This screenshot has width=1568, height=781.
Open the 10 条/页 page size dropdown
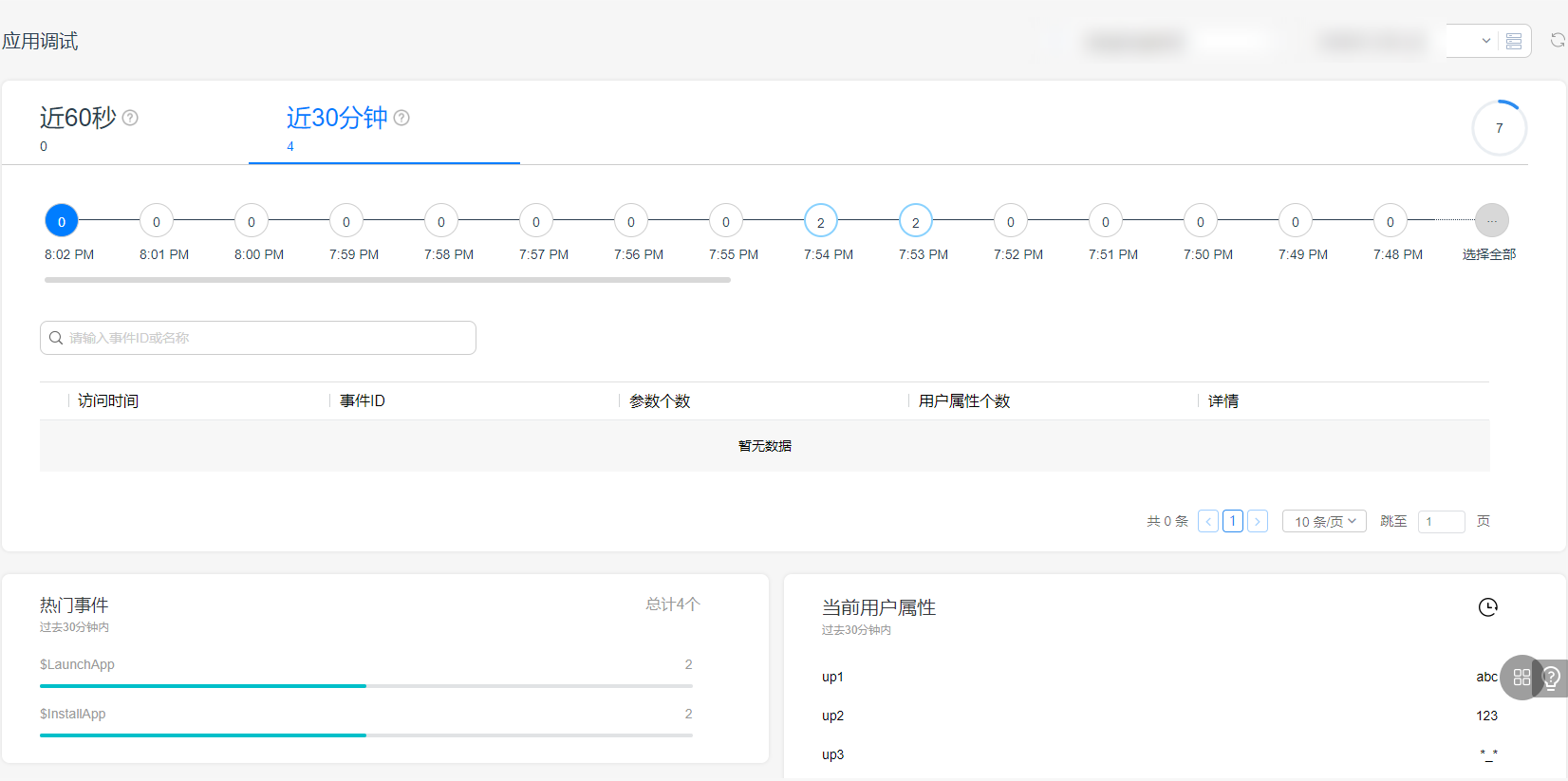tap(1324, 521)
